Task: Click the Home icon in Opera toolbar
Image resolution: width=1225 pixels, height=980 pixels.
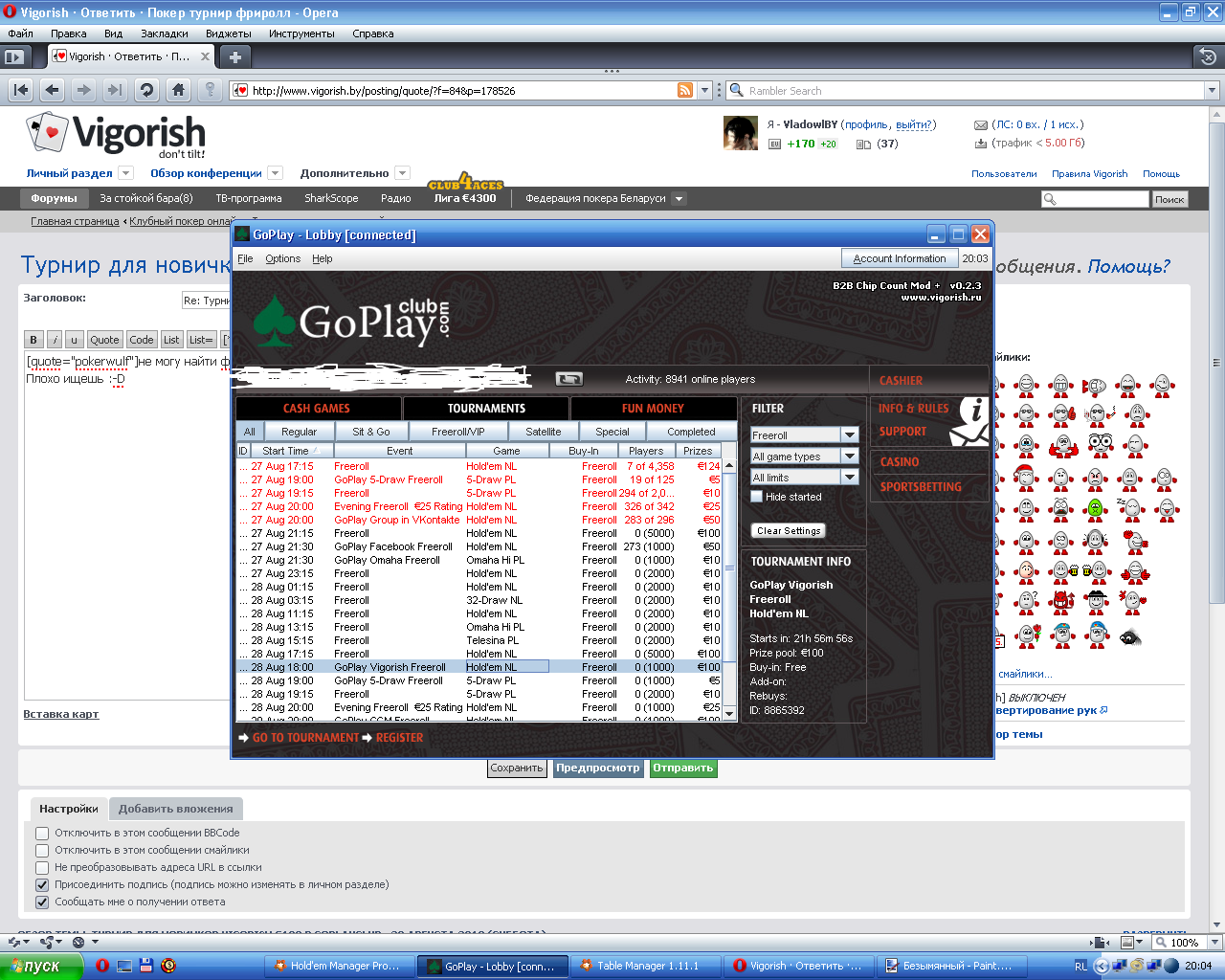Action: click(178, 90)
